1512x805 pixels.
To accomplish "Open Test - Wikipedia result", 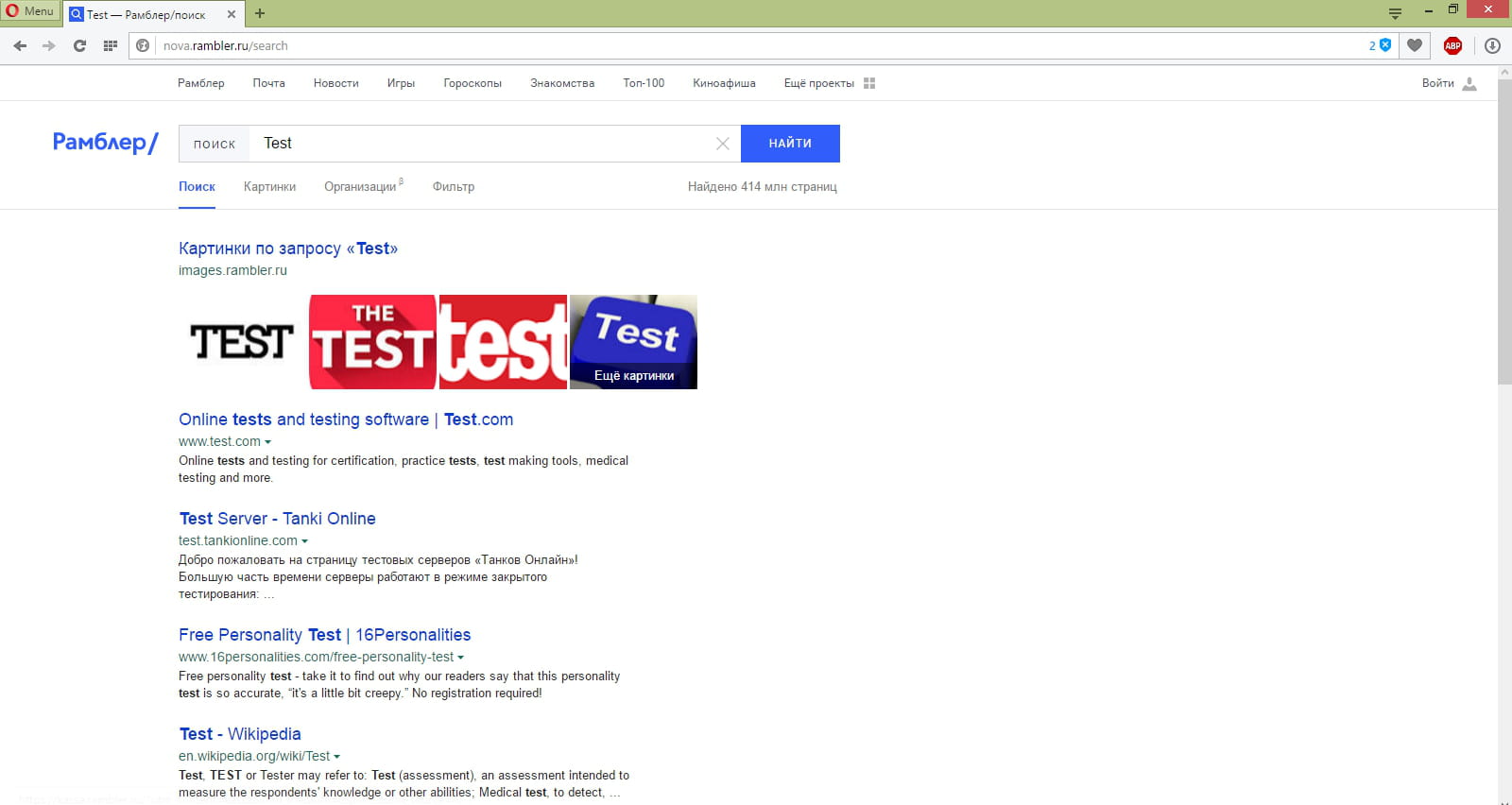I will click(240, 734).
